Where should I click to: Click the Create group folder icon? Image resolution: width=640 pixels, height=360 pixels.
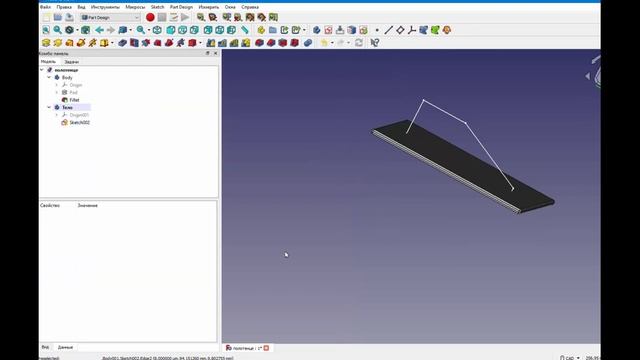click(x=273, y=30)
